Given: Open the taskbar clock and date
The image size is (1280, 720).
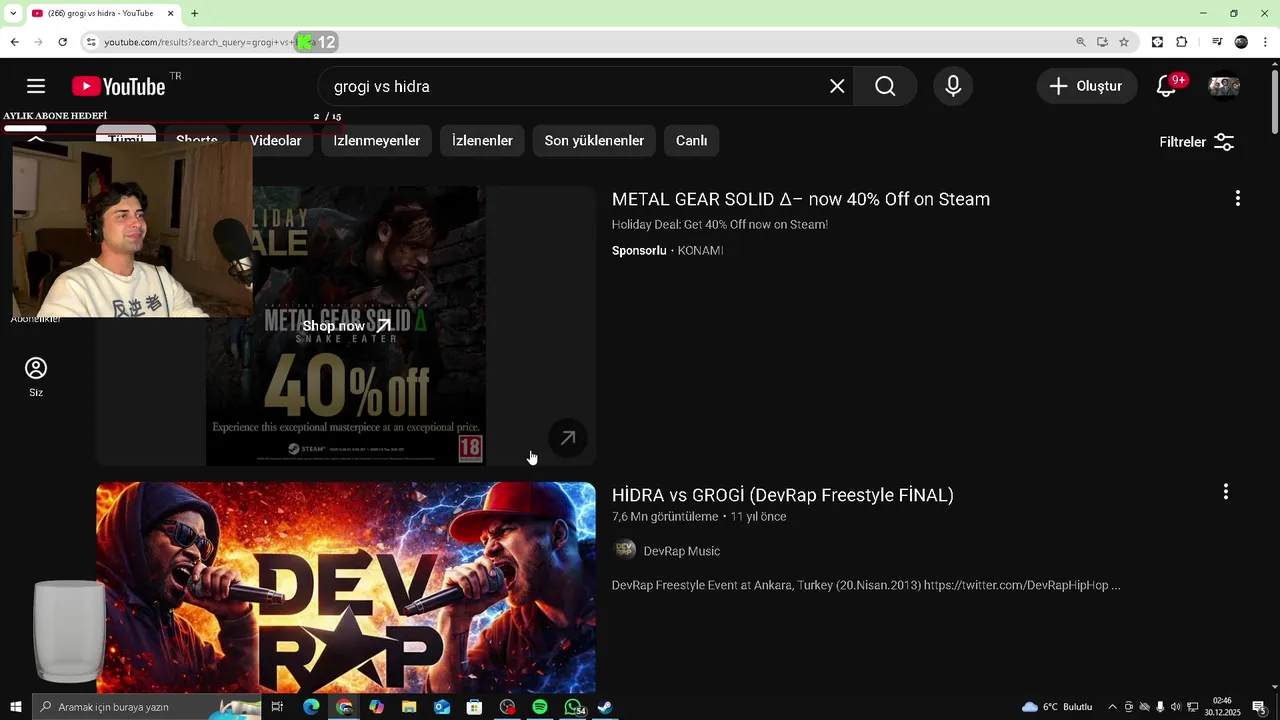Looking at the screenshot, I should click(1222, 707).
